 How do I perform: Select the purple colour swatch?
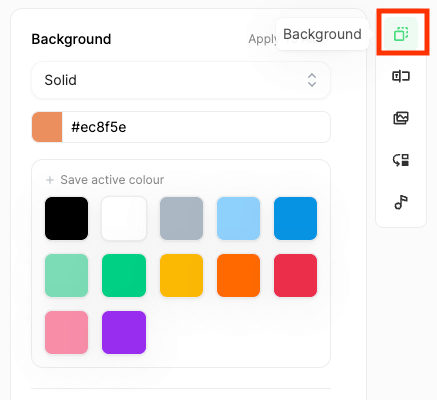124,332
